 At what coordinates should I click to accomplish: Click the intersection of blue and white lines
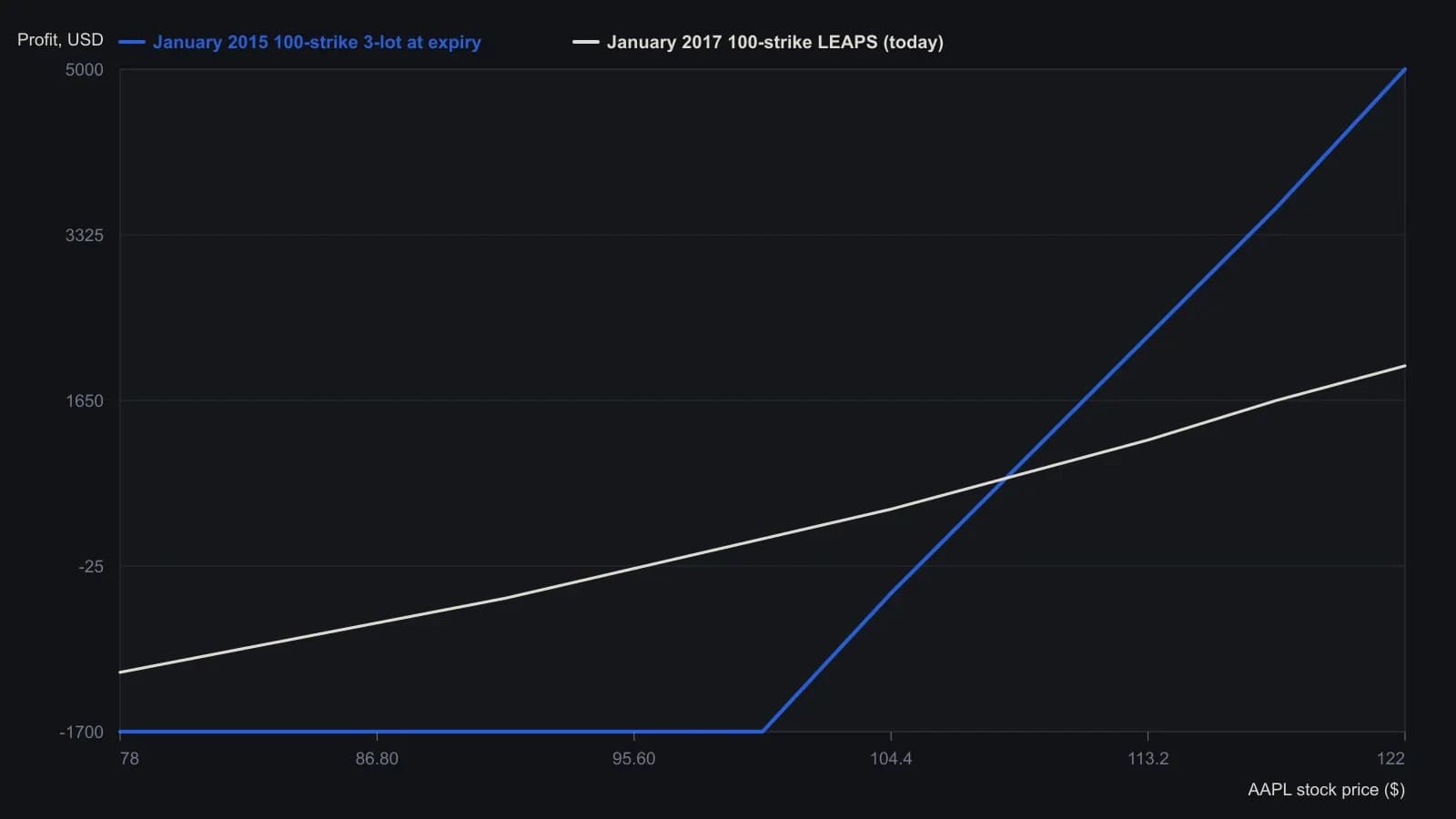1006,477
